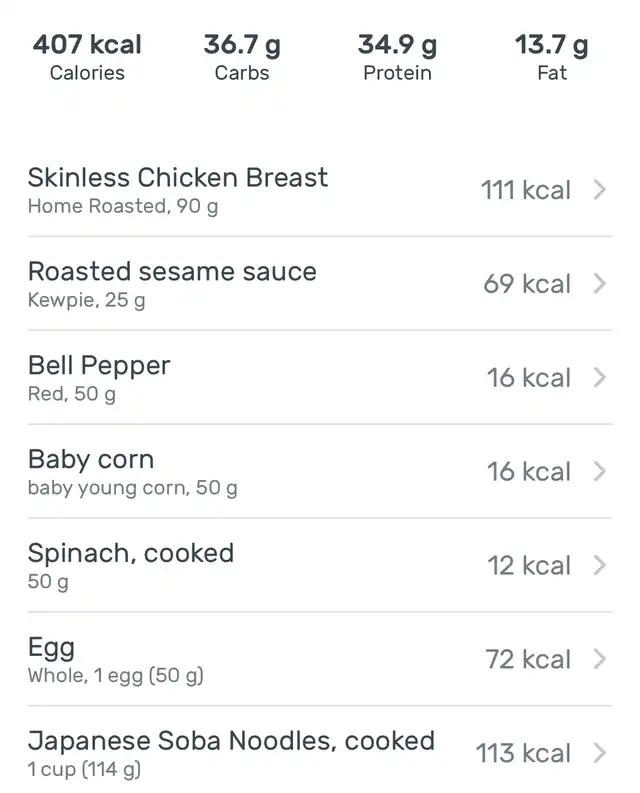Open Japanese Soba Noodles, cooked entry
The image size is (640, 793).
pos(231,741)
